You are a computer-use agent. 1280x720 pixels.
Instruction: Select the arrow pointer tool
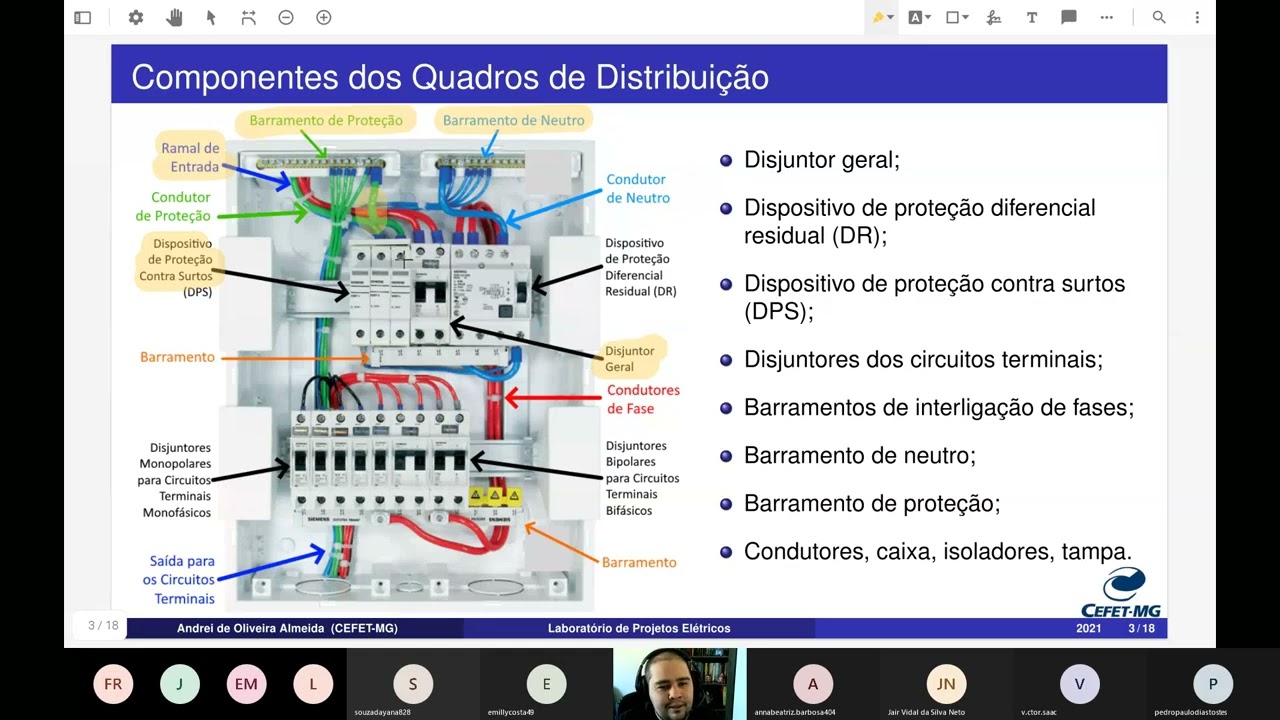coord(211,17)
